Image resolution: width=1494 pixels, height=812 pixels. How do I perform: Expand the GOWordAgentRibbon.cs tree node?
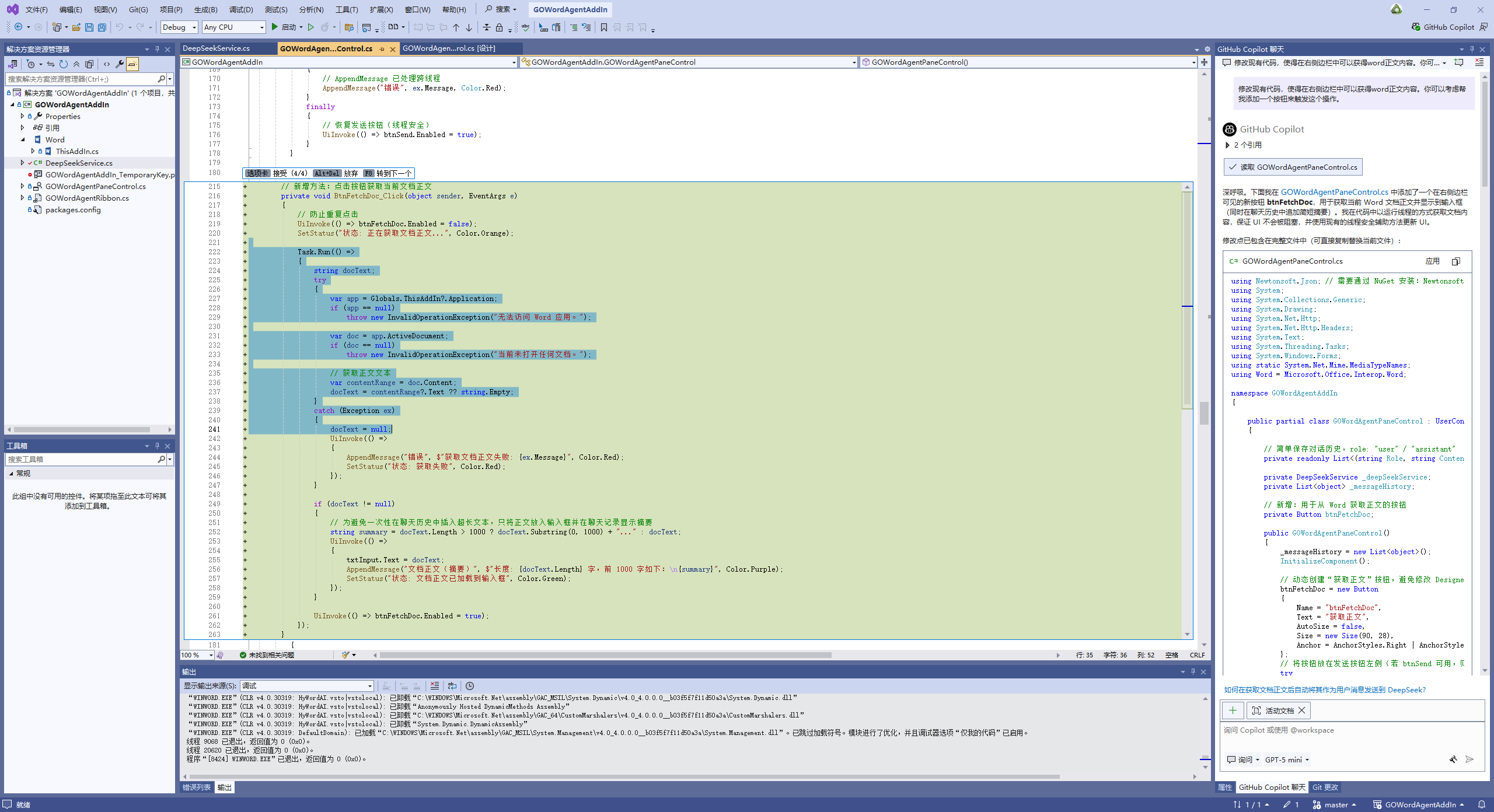click(22, 198)
